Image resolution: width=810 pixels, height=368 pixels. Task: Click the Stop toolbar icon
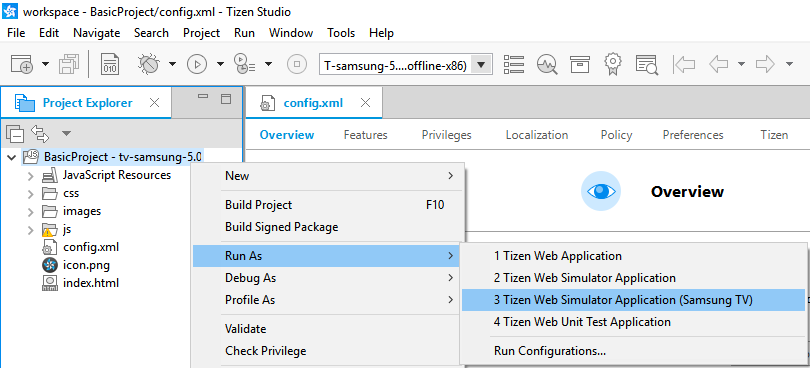pyautogui.click(x=297, y=64)
